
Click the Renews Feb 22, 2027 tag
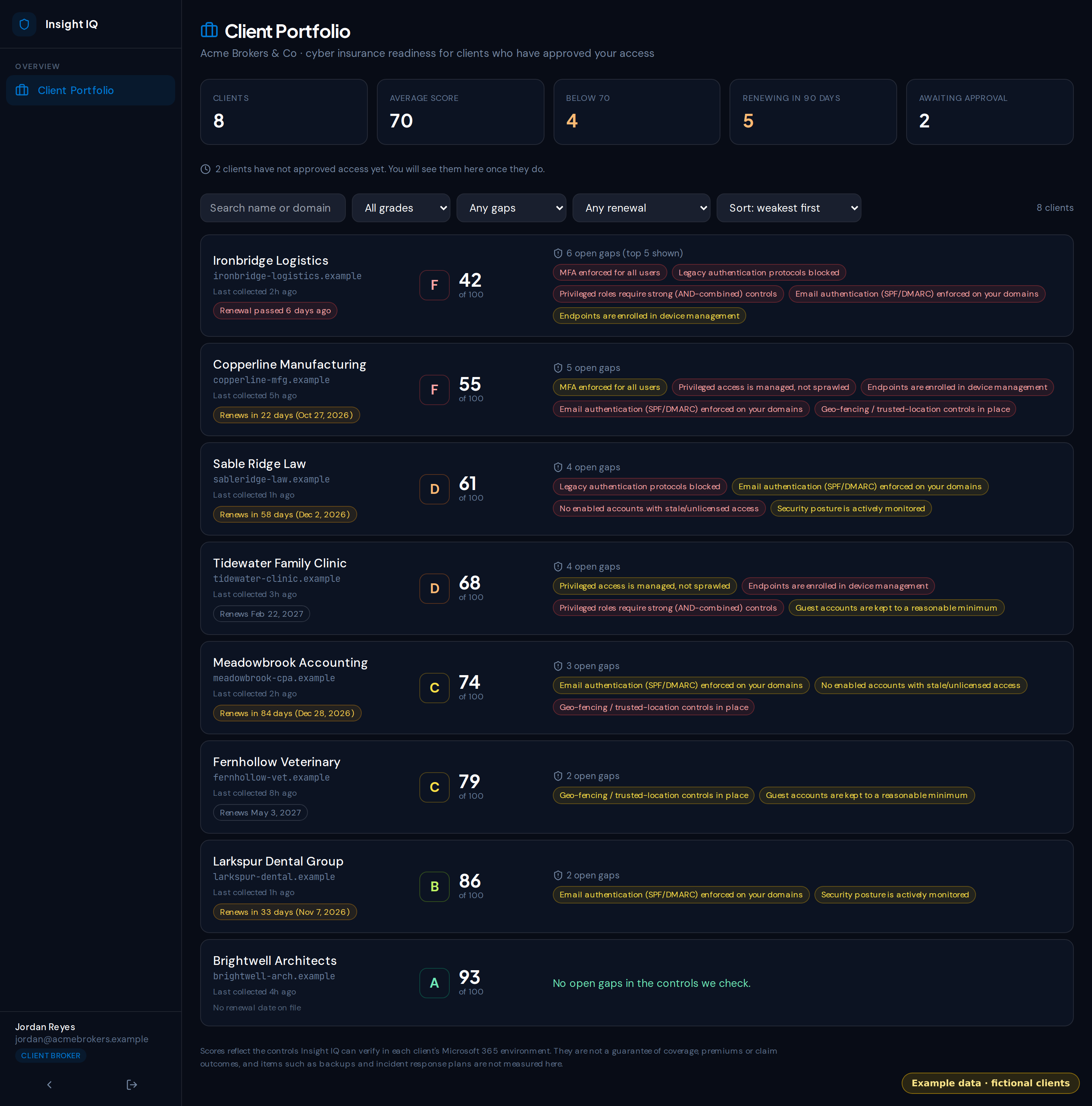pyautogui.click(x=262, y=614)
